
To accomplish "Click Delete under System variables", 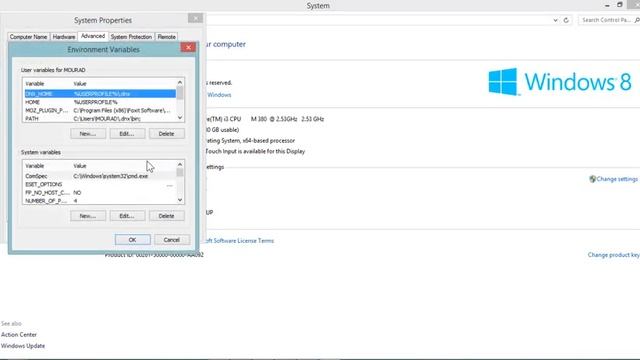I will click(166, 216).
